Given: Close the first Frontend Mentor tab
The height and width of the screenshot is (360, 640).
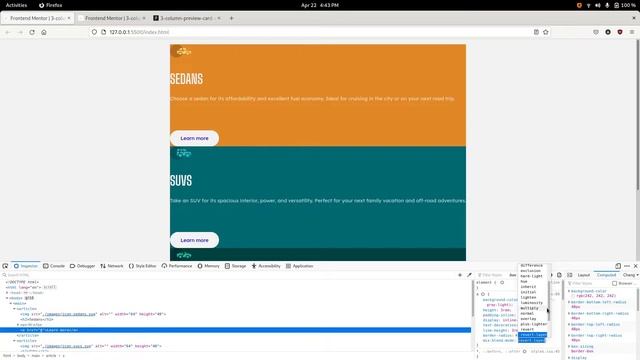Looking at the screenshot, I should pos(69,18).
